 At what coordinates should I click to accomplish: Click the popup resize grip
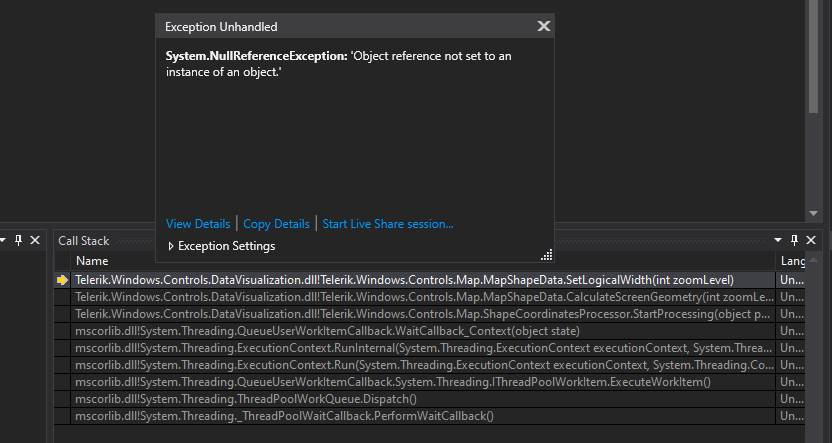click(545, 254)
